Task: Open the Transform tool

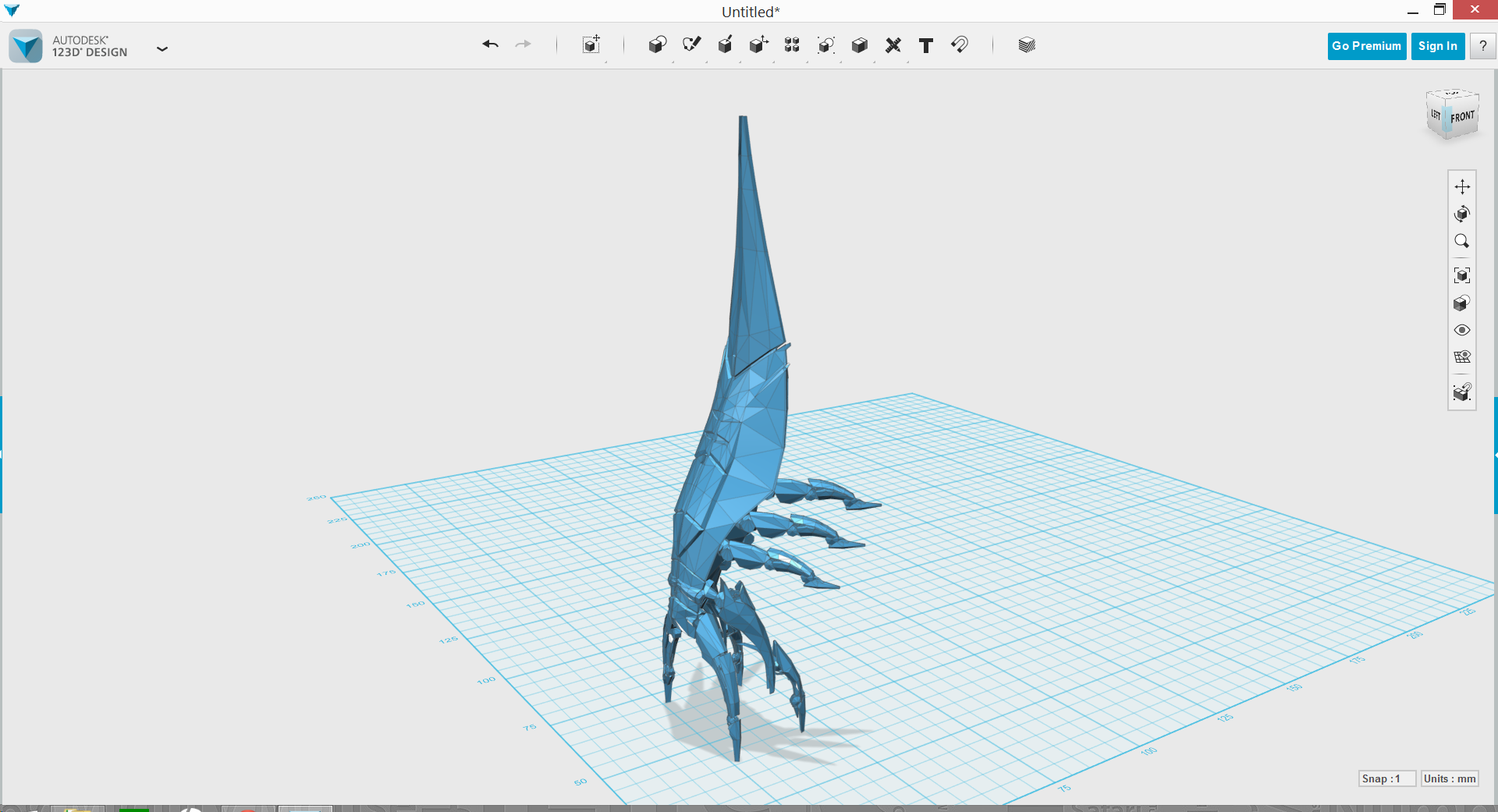Action: pos(591,44)
